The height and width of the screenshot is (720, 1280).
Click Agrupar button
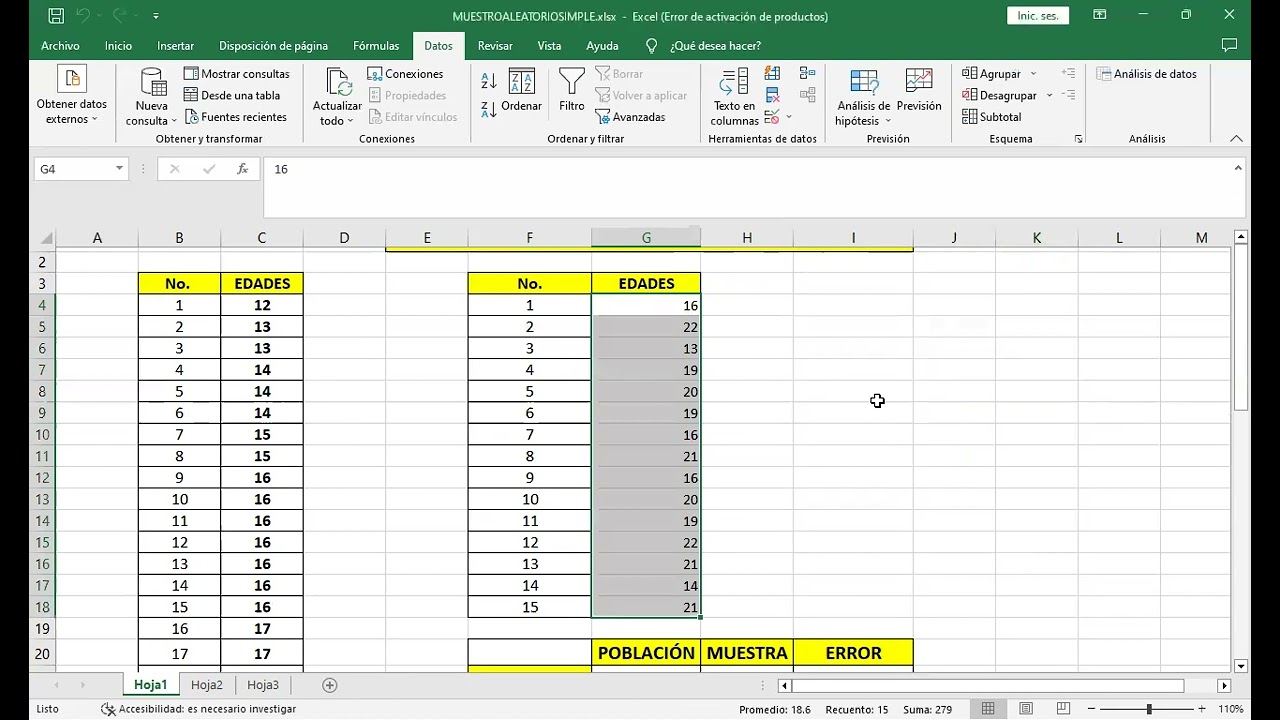click(x=992, y=74)
